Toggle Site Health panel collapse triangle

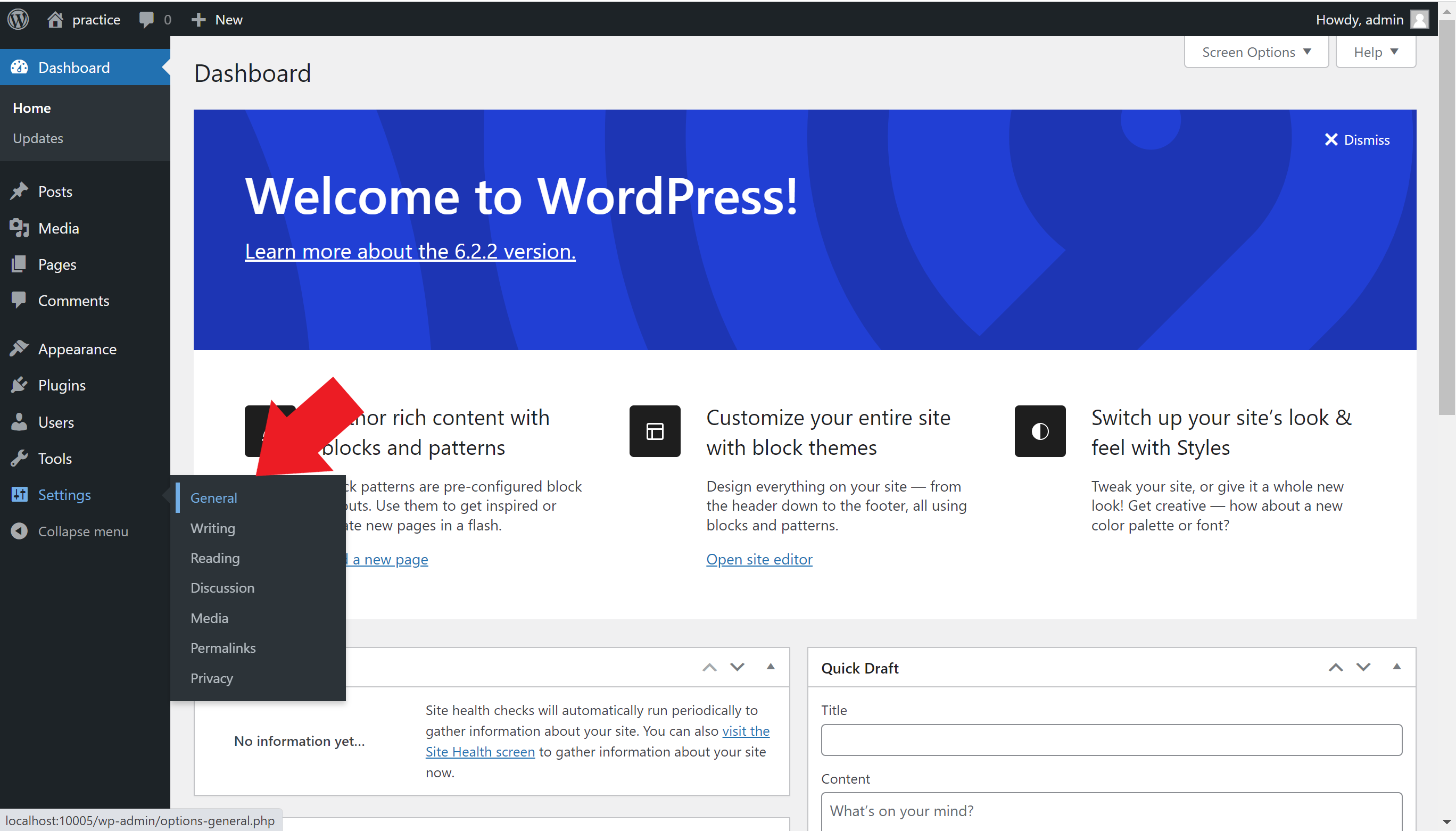tap(771, 667)
